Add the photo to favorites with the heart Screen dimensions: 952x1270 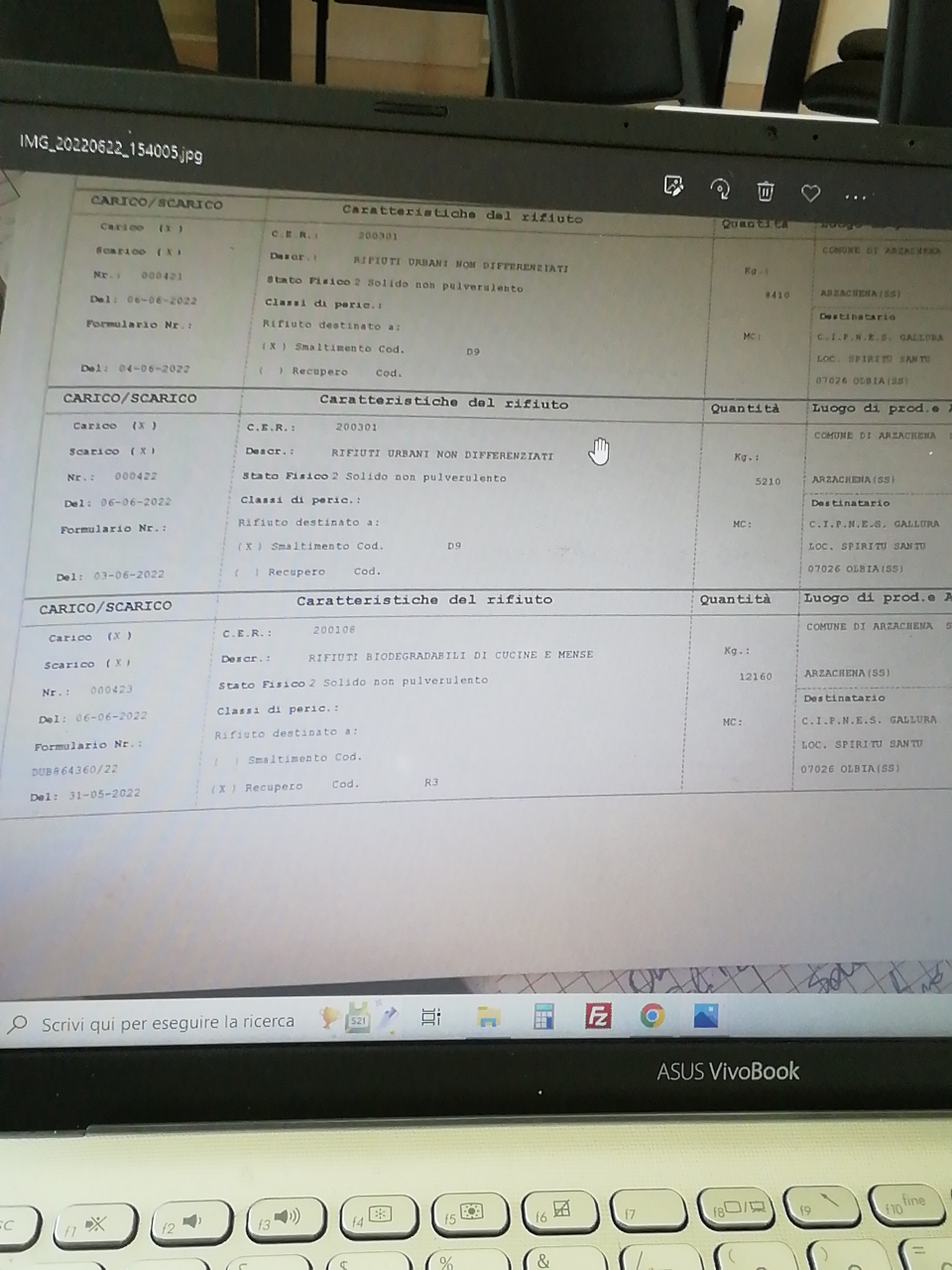[810, 193]
